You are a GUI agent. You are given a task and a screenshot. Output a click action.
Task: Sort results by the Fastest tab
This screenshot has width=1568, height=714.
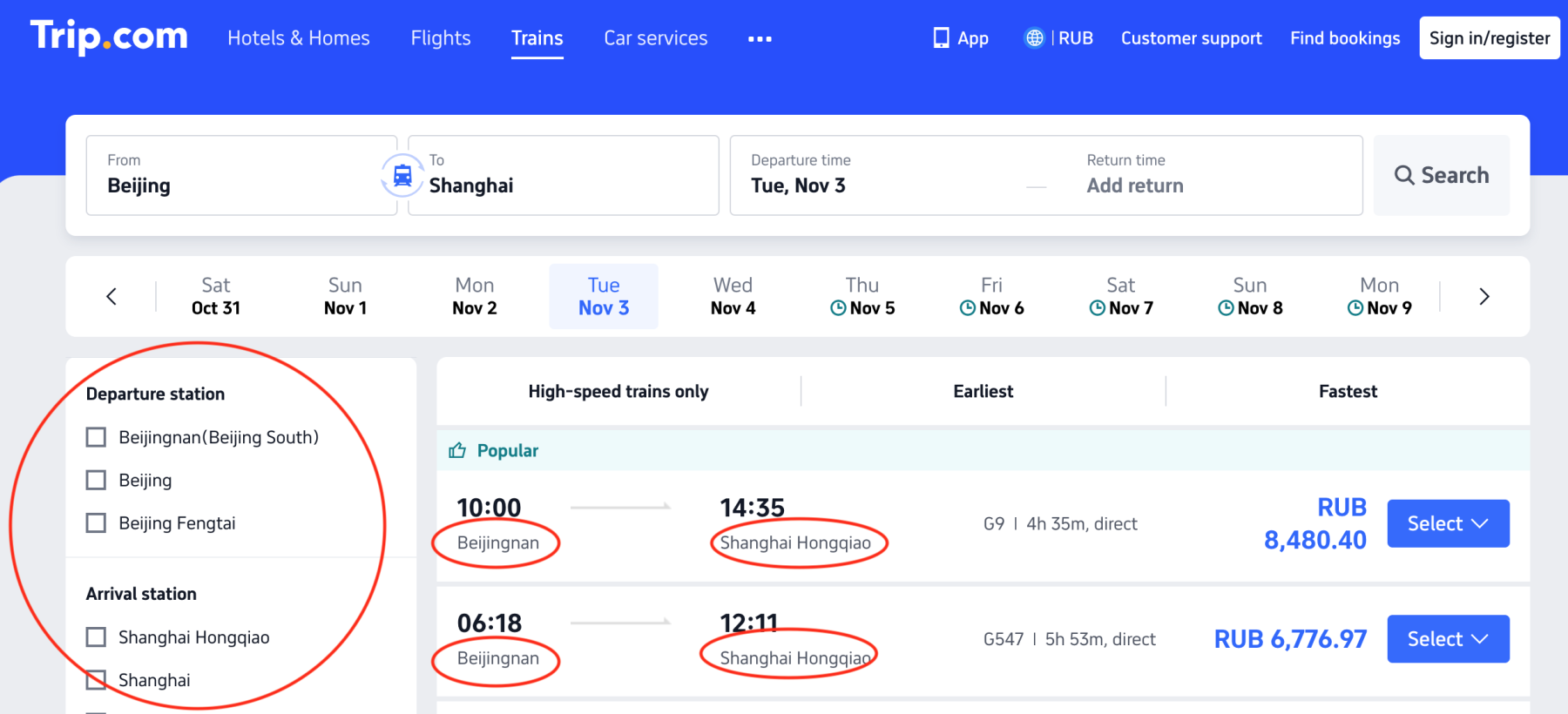(x=1348, y=392)
